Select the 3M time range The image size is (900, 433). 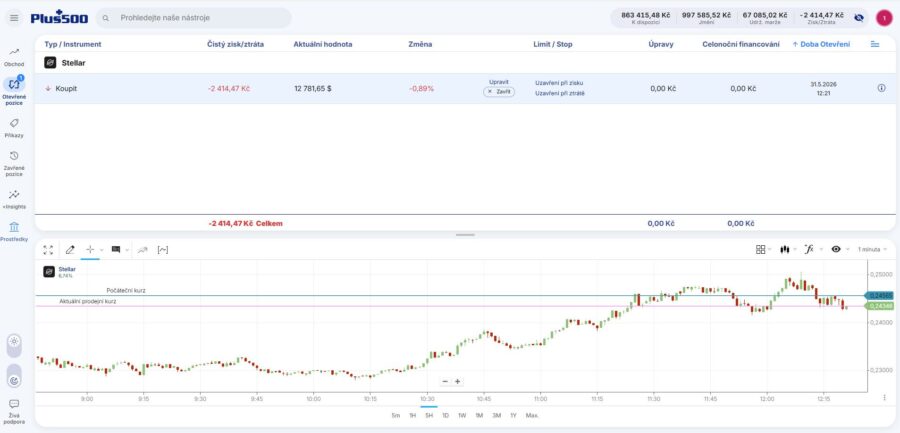496,415
